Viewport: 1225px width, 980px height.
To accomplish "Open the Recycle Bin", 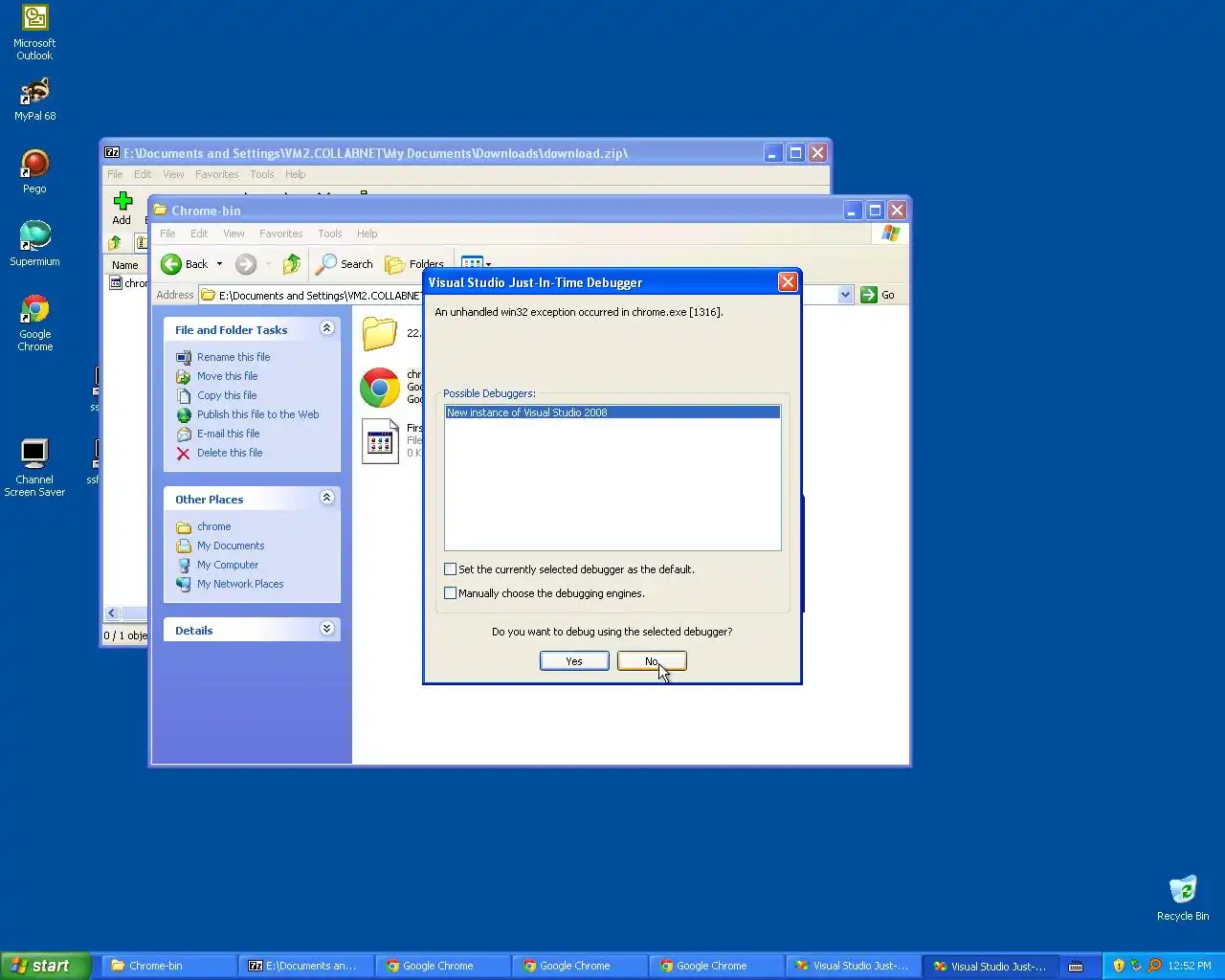I will 1183,898.
